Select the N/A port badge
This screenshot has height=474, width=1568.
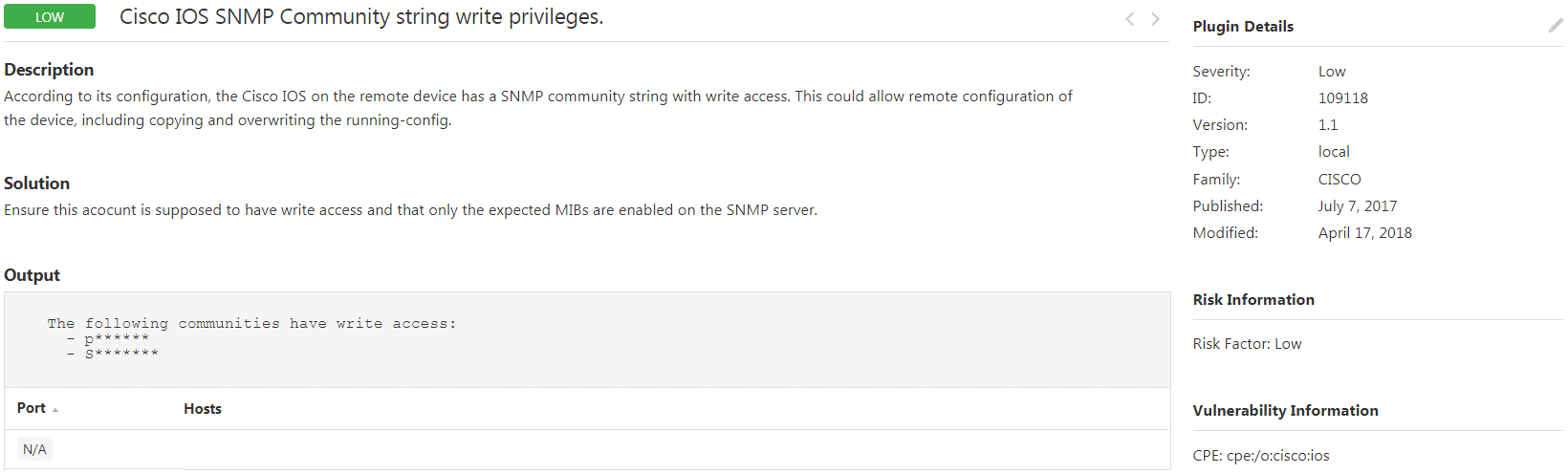pos(34,449)
